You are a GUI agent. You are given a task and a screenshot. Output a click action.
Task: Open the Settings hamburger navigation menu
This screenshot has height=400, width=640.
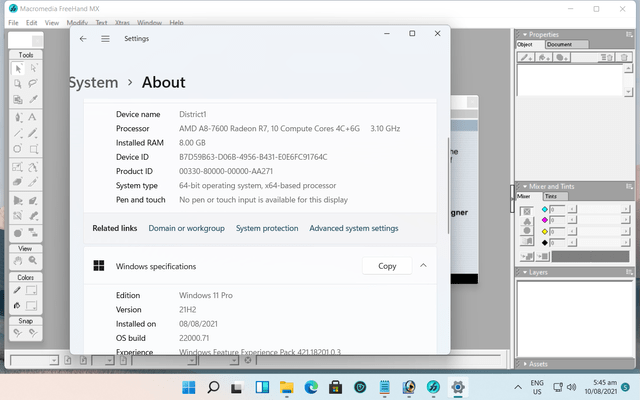coord(105,39)
